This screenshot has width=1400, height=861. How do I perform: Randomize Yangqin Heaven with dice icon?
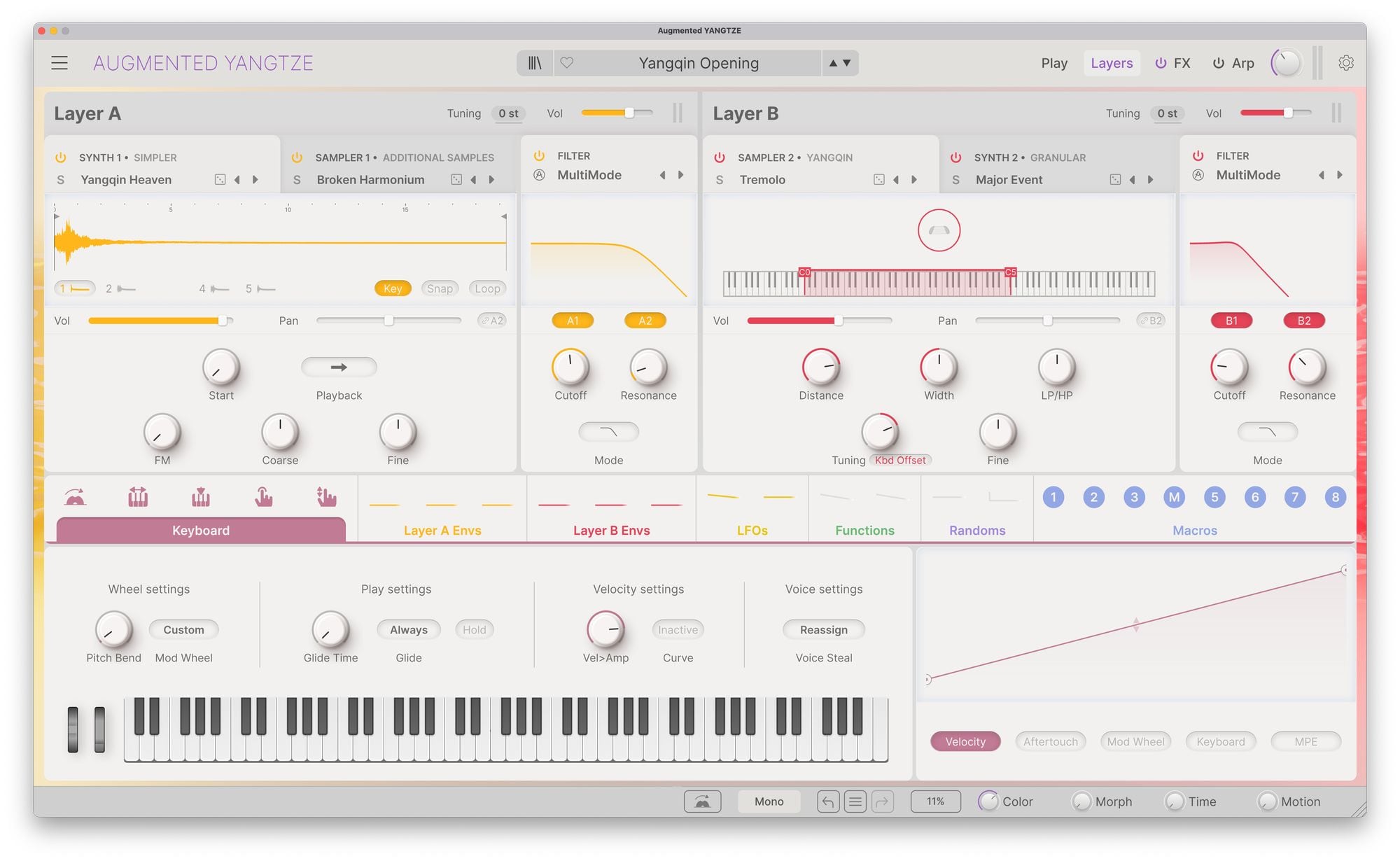[220, 180]
